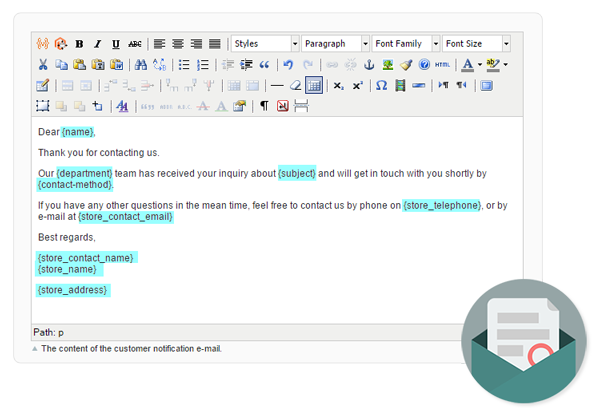600x415 pixels.
Task: Toggle absolute positioning
Action: (98, 106)
